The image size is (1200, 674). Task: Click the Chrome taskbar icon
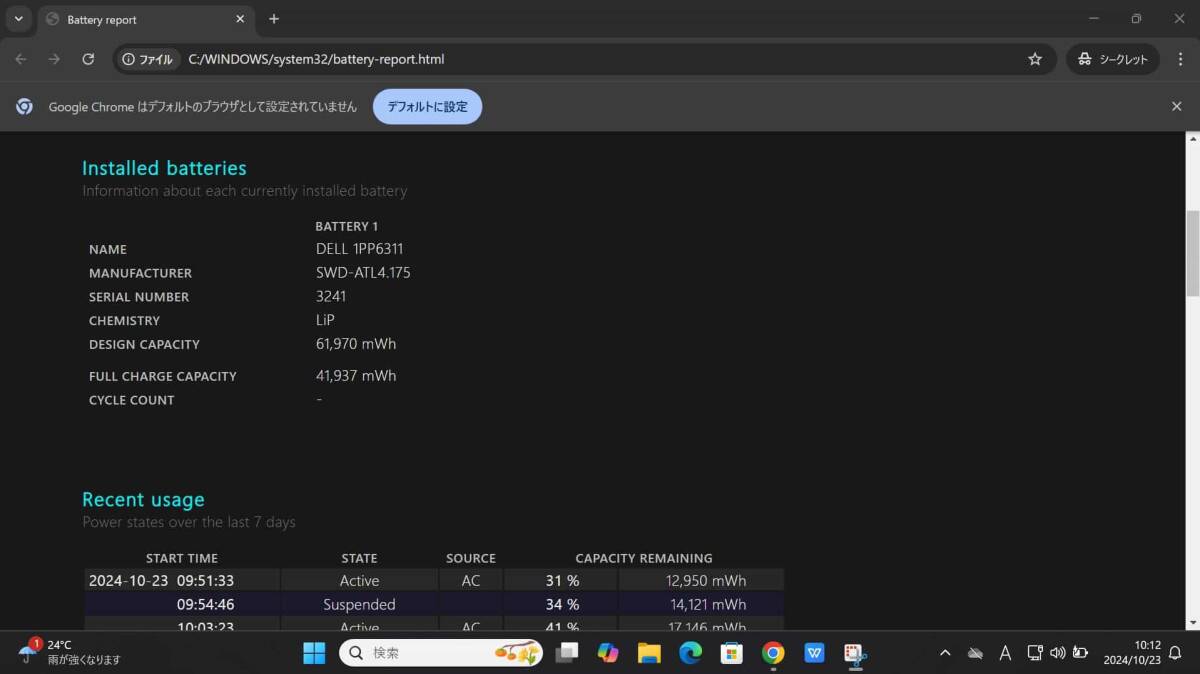(772, 653)
